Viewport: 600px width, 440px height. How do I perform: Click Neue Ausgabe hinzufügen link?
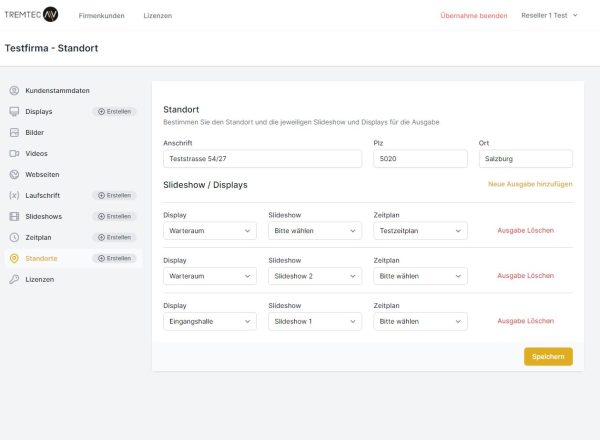tap(530, 185)
